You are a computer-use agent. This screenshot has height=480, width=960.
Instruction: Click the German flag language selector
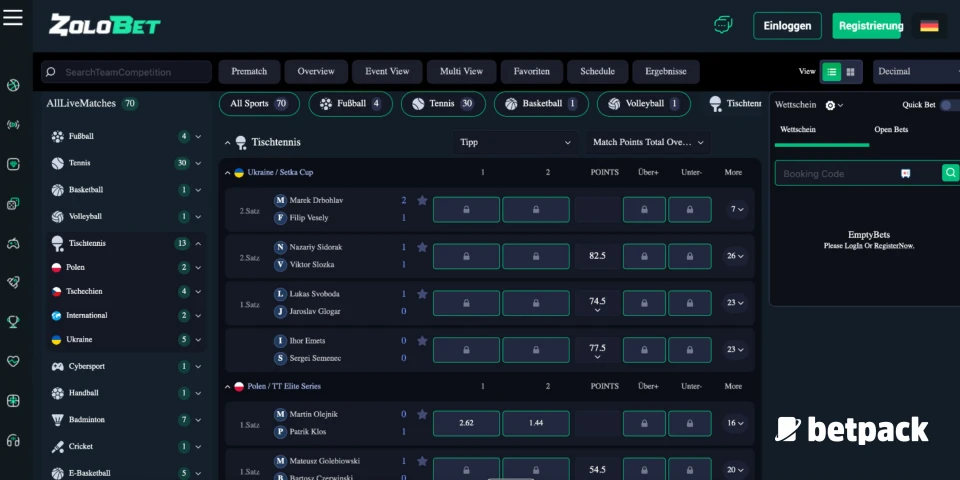pyautogui.click(x=929, y=25)
